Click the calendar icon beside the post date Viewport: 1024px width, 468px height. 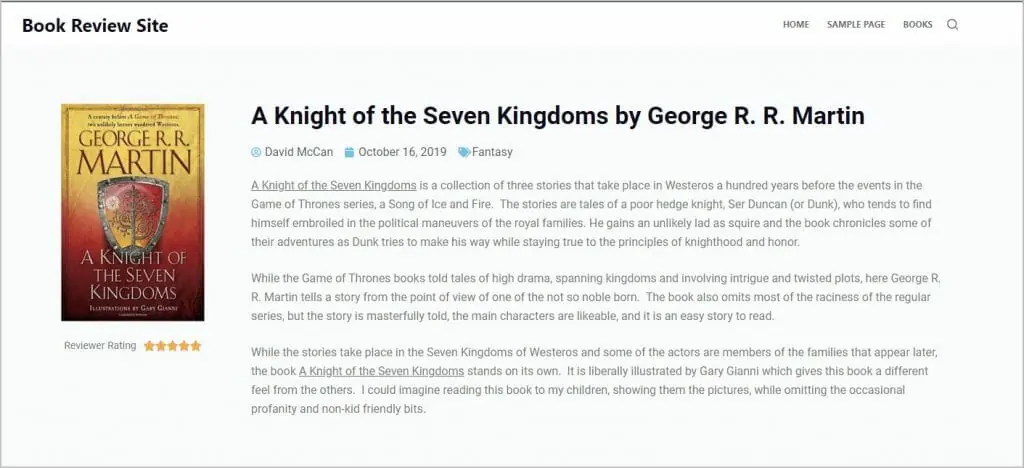[349, 152]
